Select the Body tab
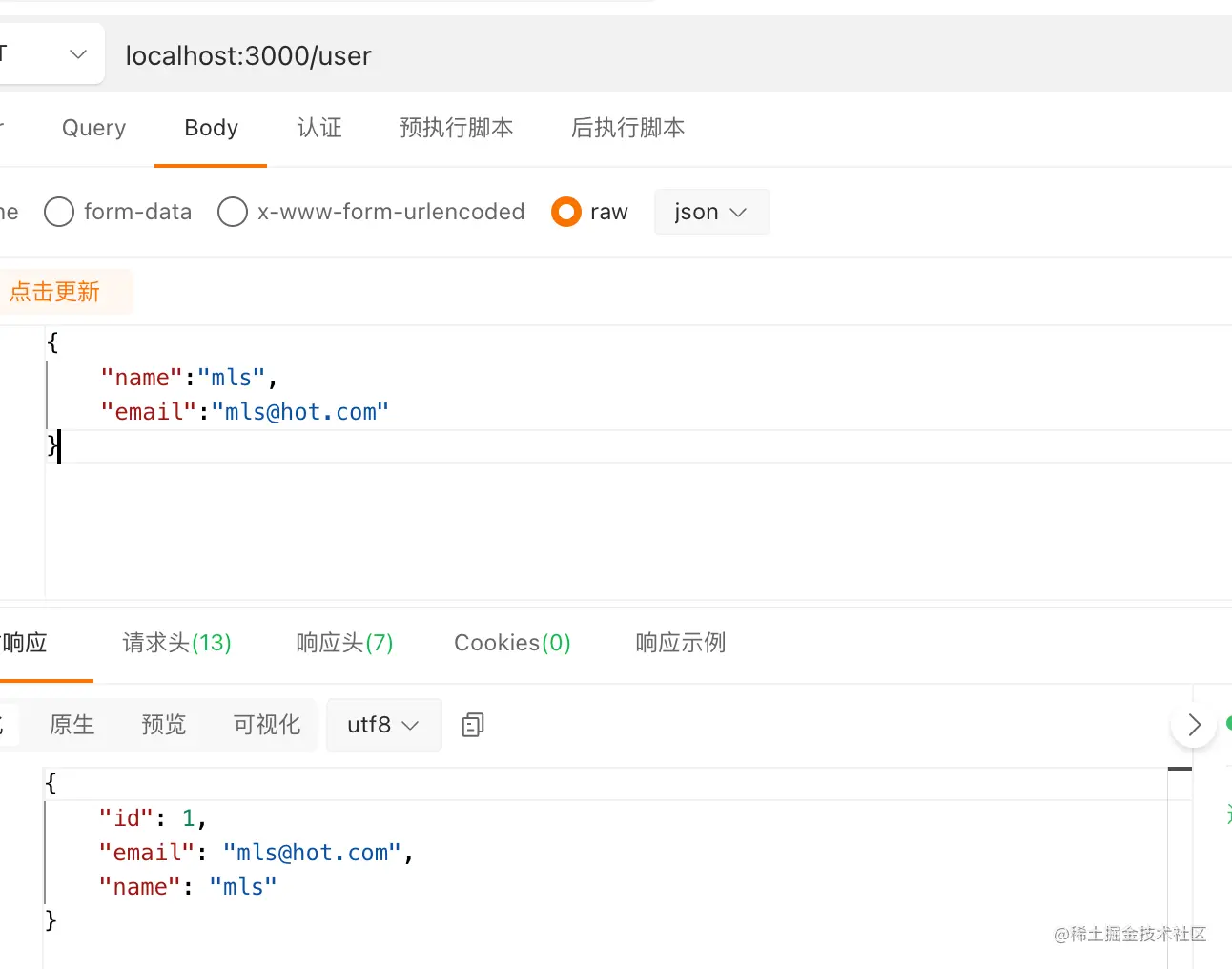This screenshot has width=1232, height=969. point(211,128)
